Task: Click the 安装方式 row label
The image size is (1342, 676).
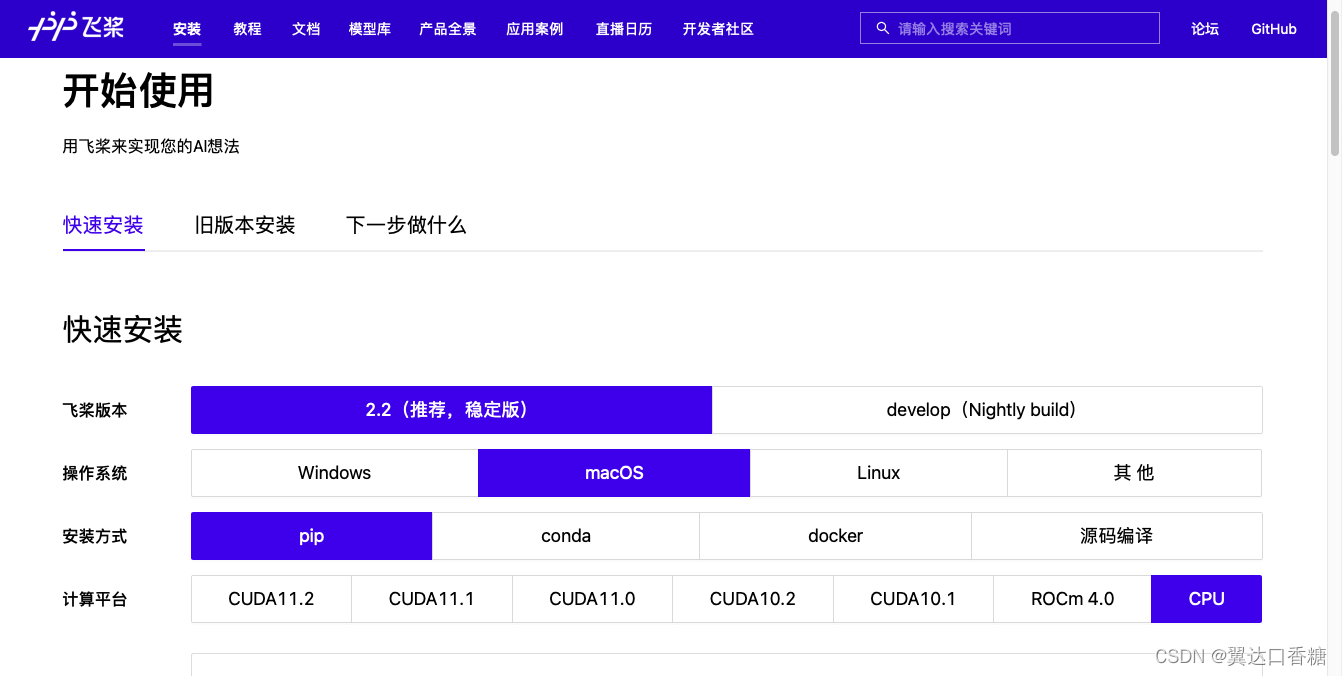Action: 95,536
